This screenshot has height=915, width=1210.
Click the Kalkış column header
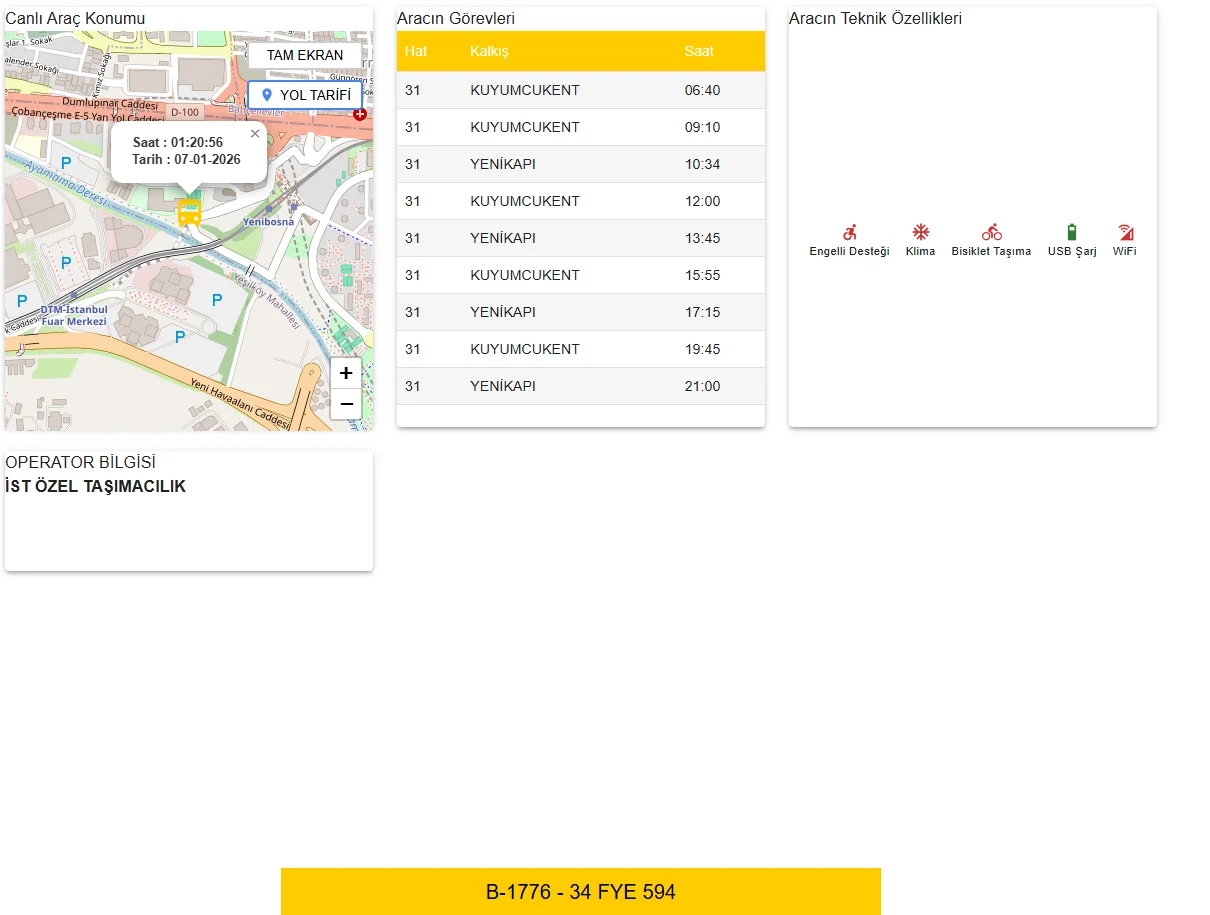point(489,51)
